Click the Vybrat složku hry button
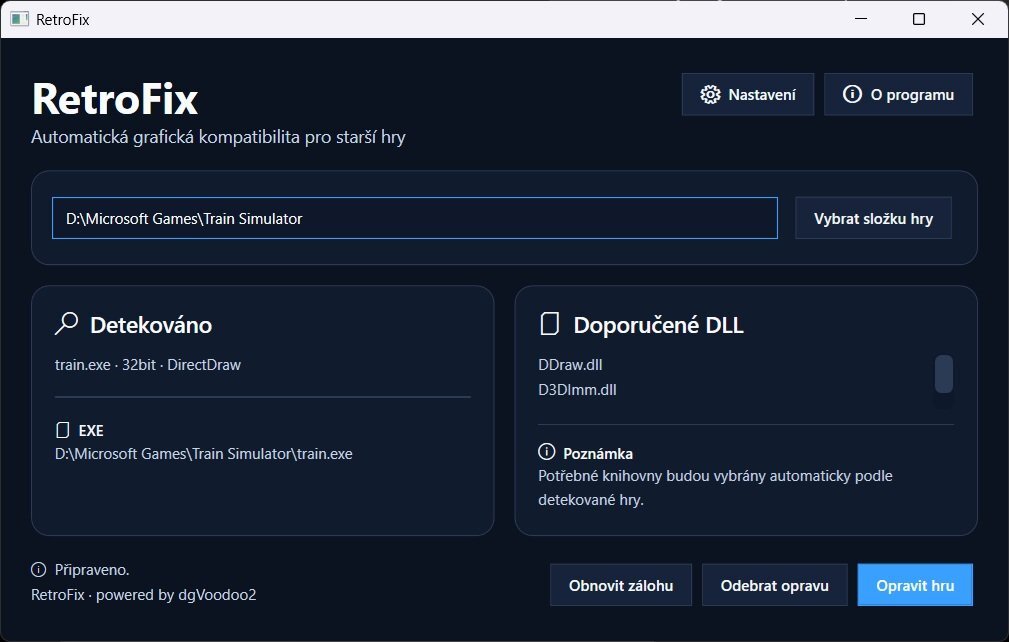Viewport: 1009px width, 642px height. point(873,219)
